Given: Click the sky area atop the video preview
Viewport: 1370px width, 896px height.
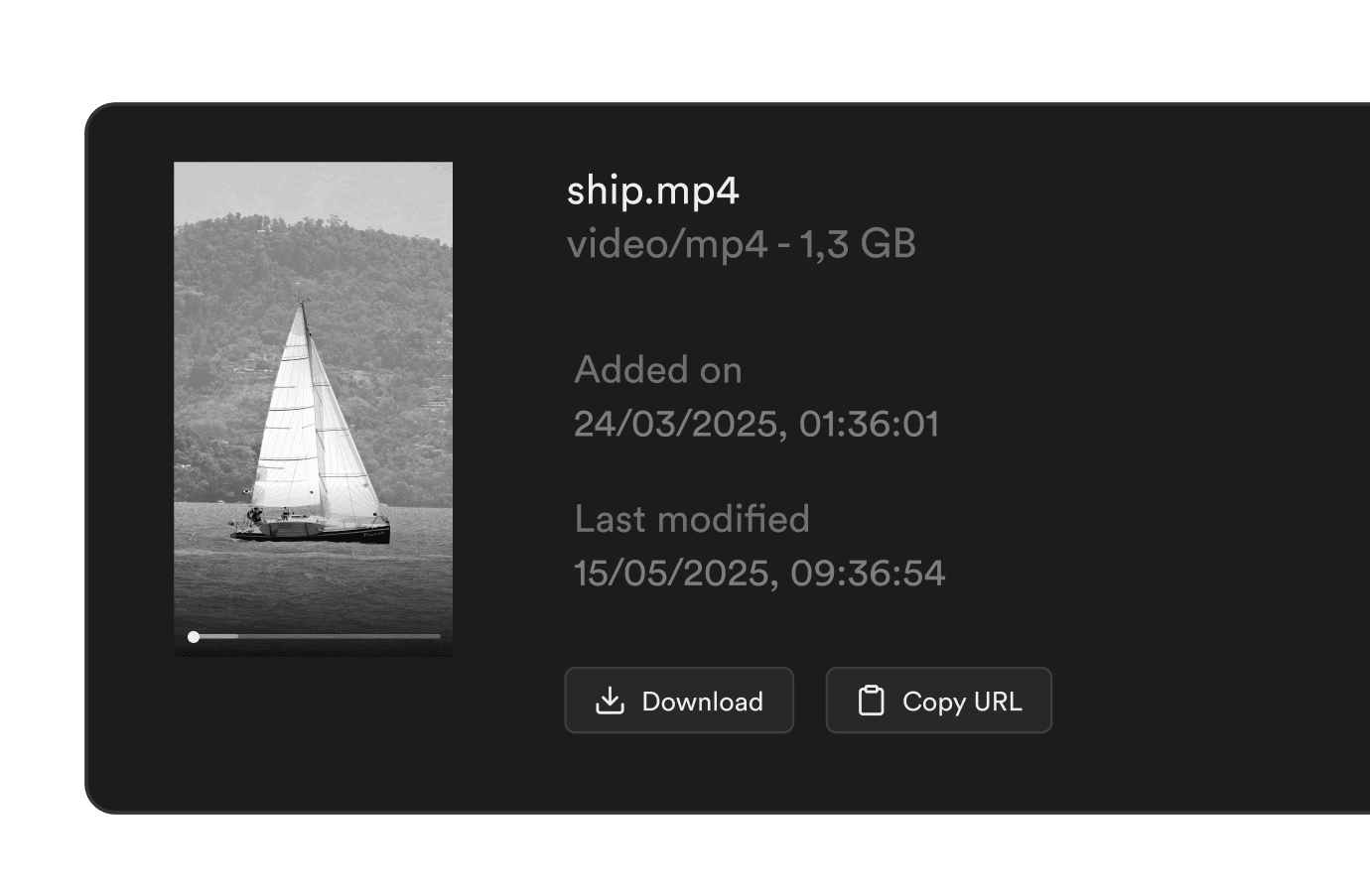Looking at the screenshot, I should tap(313, 187).
